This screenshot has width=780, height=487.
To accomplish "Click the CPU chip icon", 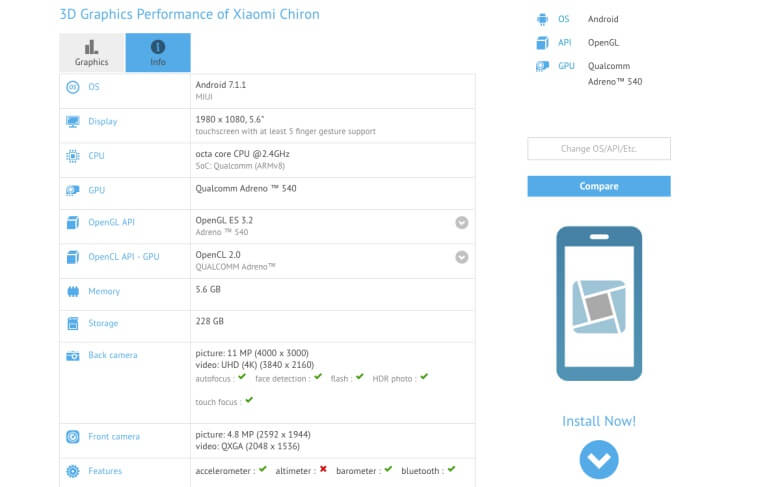I will click(x=73, y=156).
